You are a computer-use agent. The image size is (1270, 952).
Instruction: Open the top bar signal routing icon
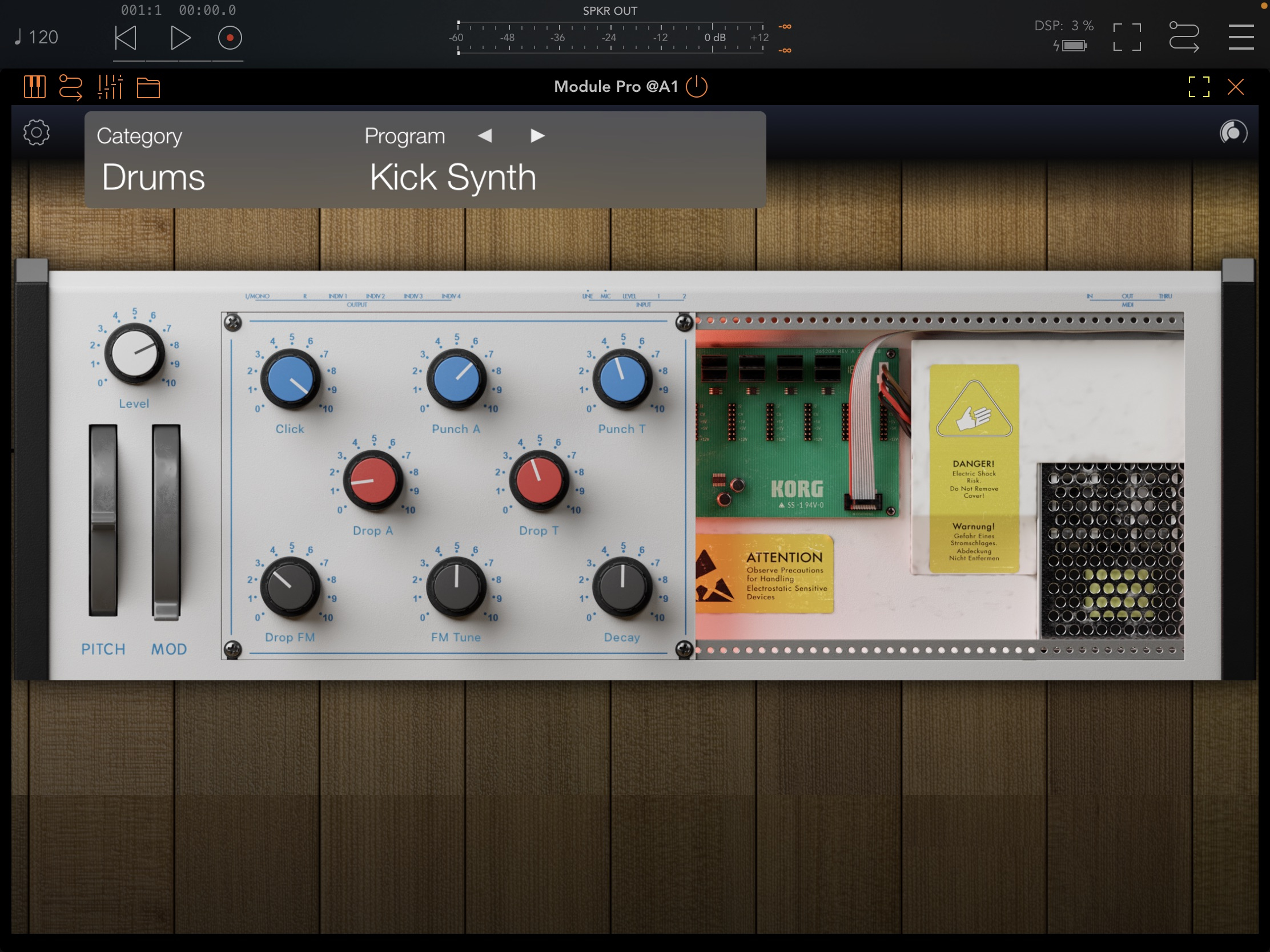(x=1184, y=37)
